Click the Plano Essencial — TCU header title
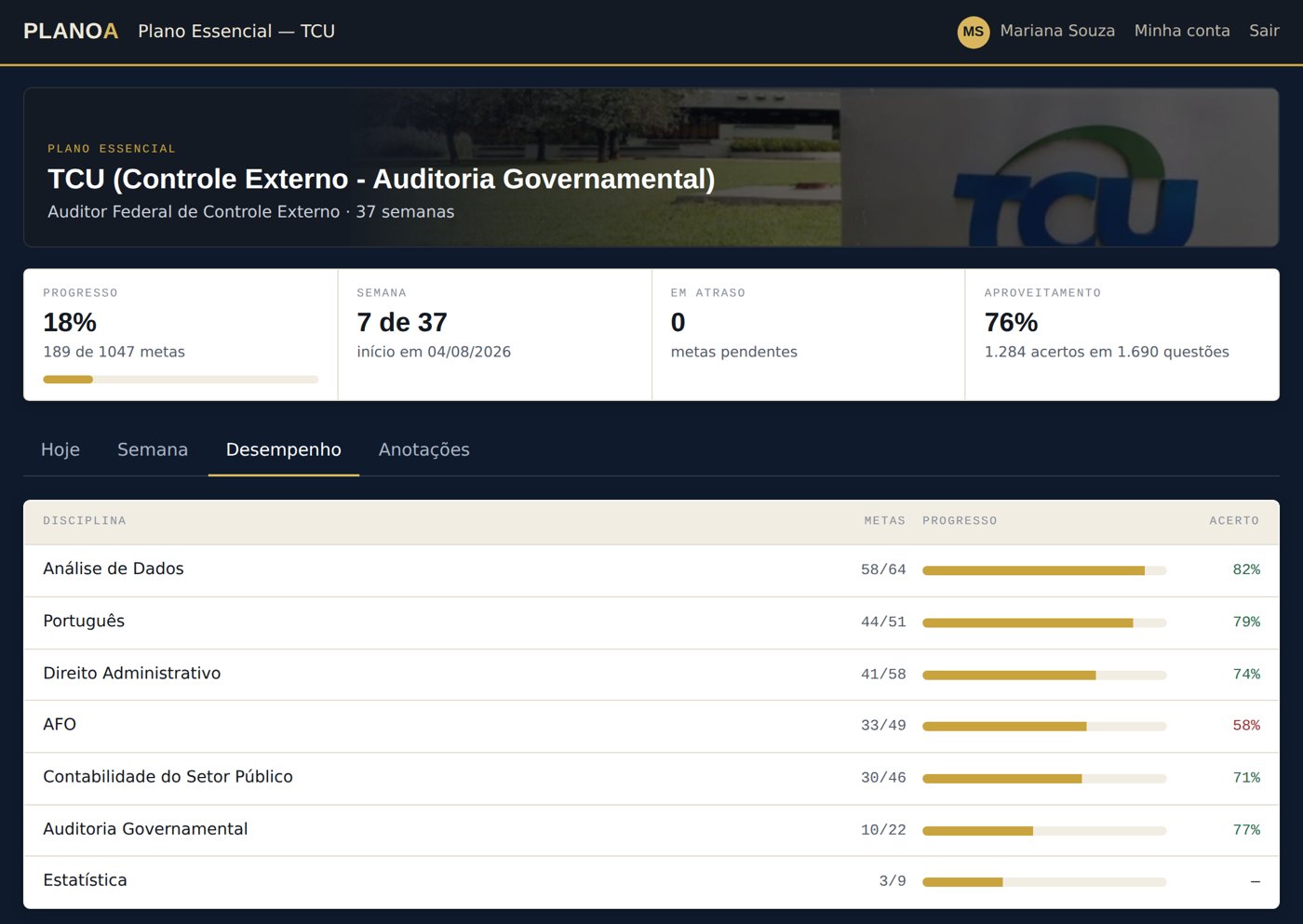Screen dimensions: 1303x924 click(x=236, y=32)
